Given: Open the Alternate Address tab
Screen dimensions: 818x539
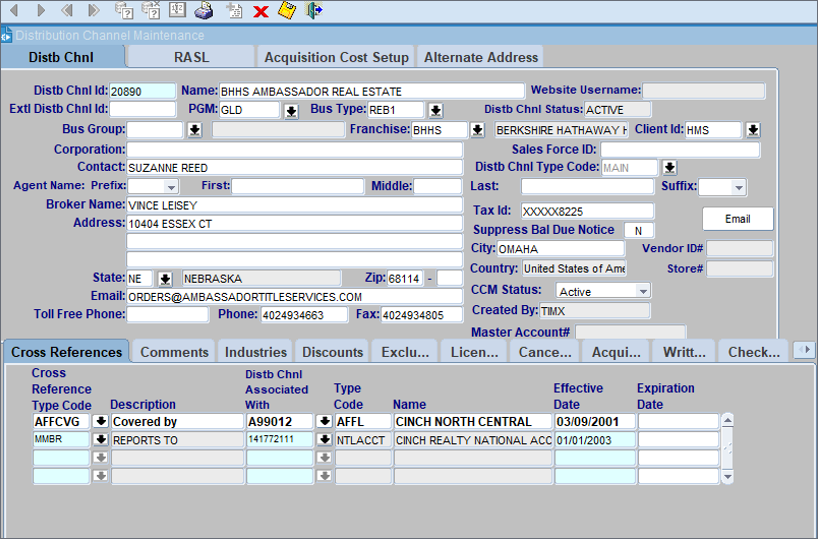Looking at the screenshot, I should pos(480,57).
